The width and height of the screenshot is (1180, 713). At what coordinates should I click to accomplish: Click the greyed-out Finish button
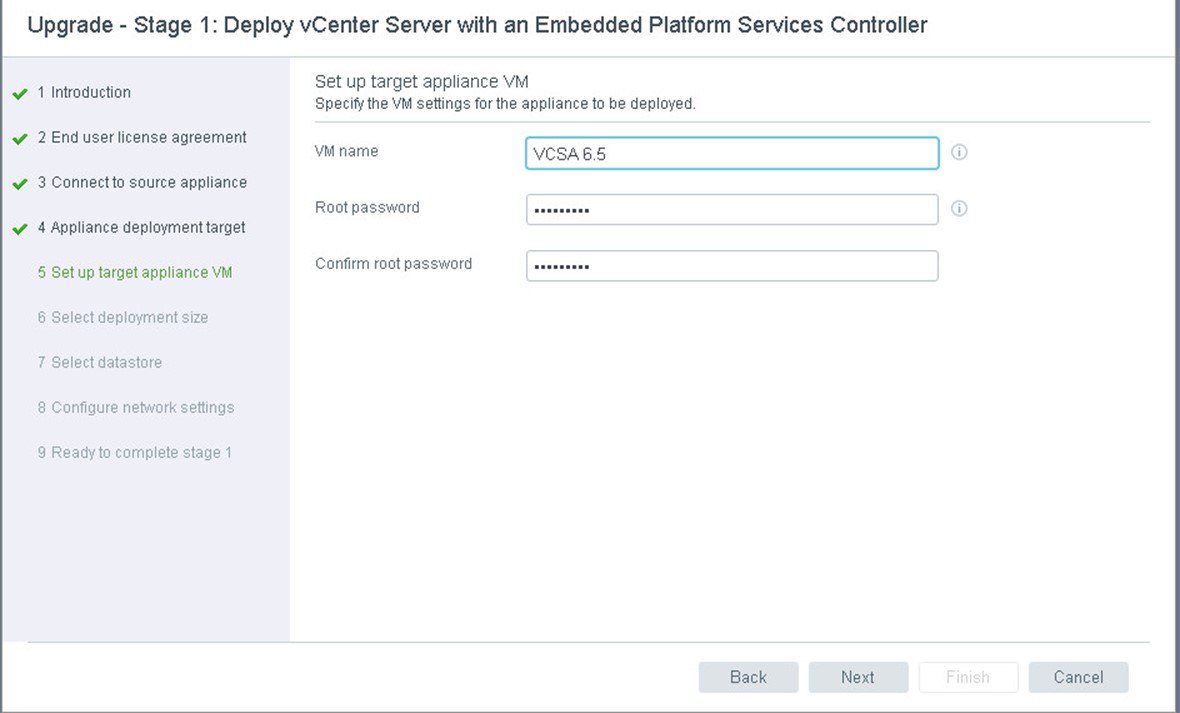tap(968, 677)
